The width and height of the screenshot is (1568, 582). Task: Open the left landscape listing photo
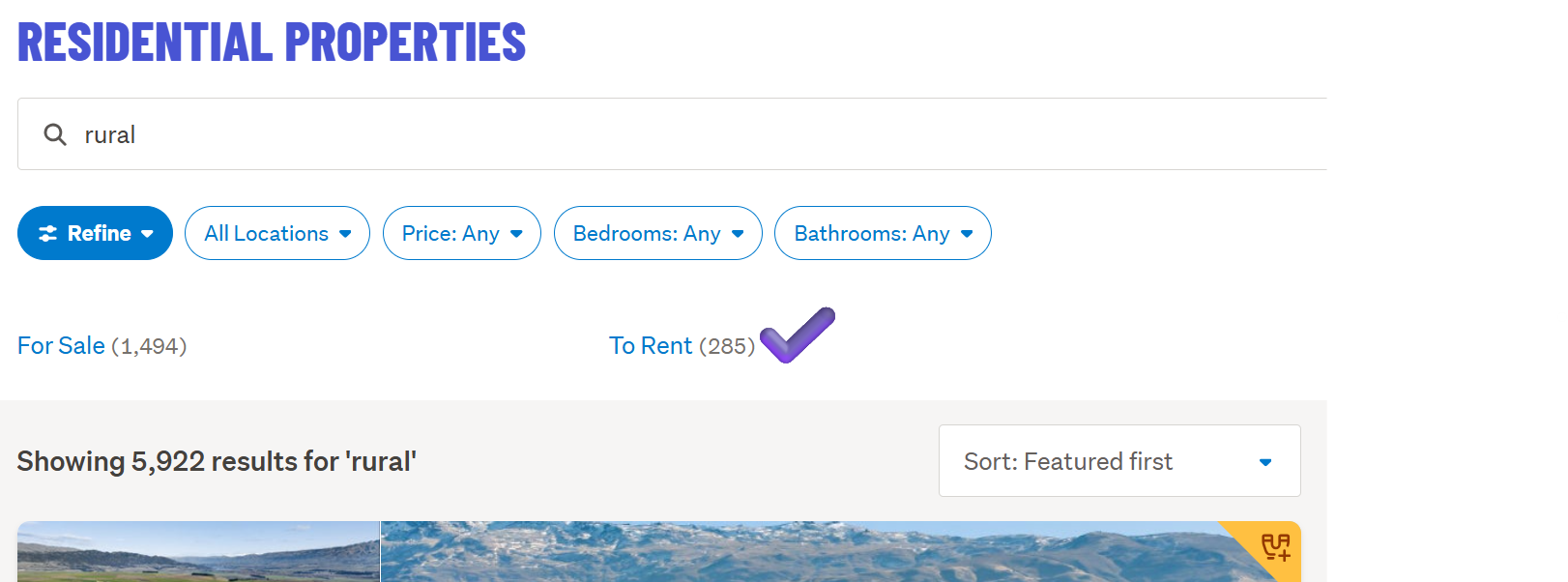tap(198, 552)
